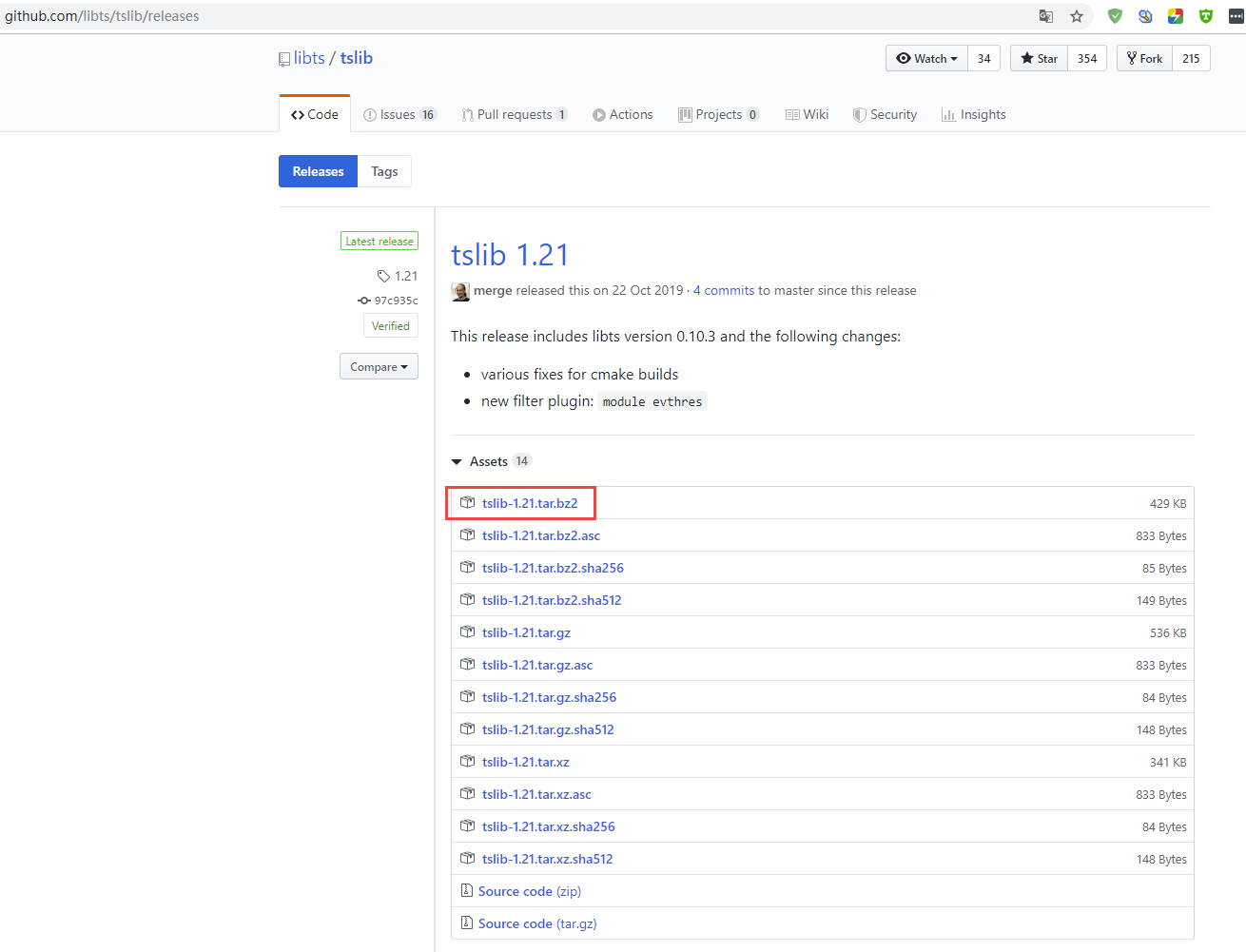Screen dimensions: 1246x952
Task: Fork the tslib repository
Action: pos(1144,58)
